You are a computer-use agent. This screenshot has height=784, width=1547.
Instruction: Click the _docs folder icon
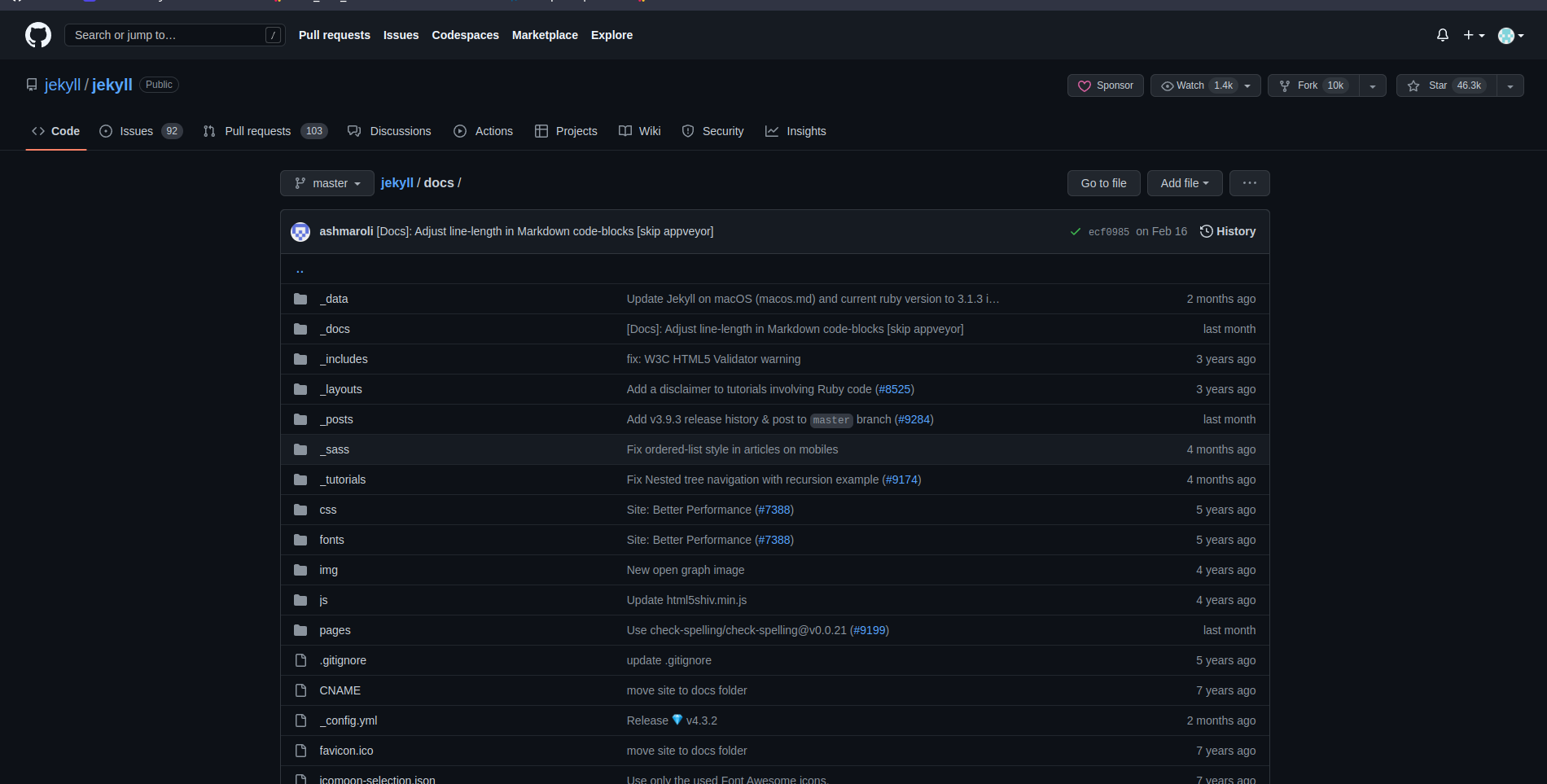300,329
